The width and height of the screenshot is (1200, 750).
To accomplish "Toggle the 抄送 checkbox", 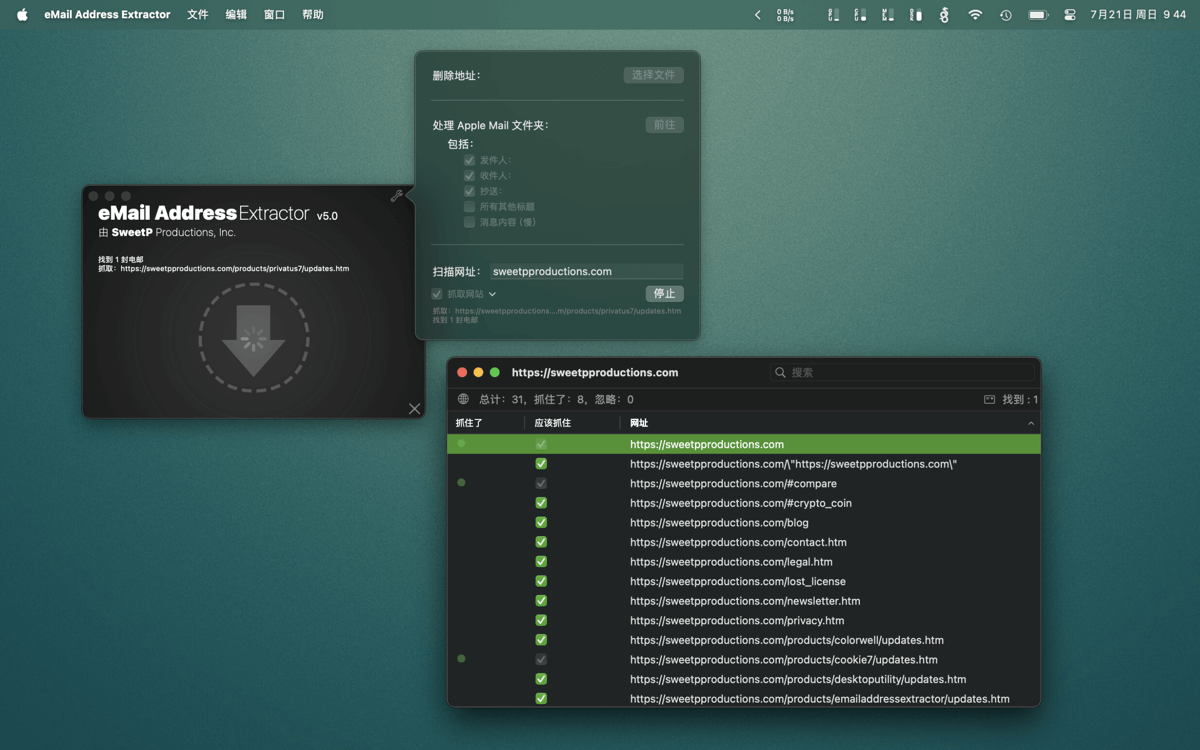I will (x=469, y=191).
